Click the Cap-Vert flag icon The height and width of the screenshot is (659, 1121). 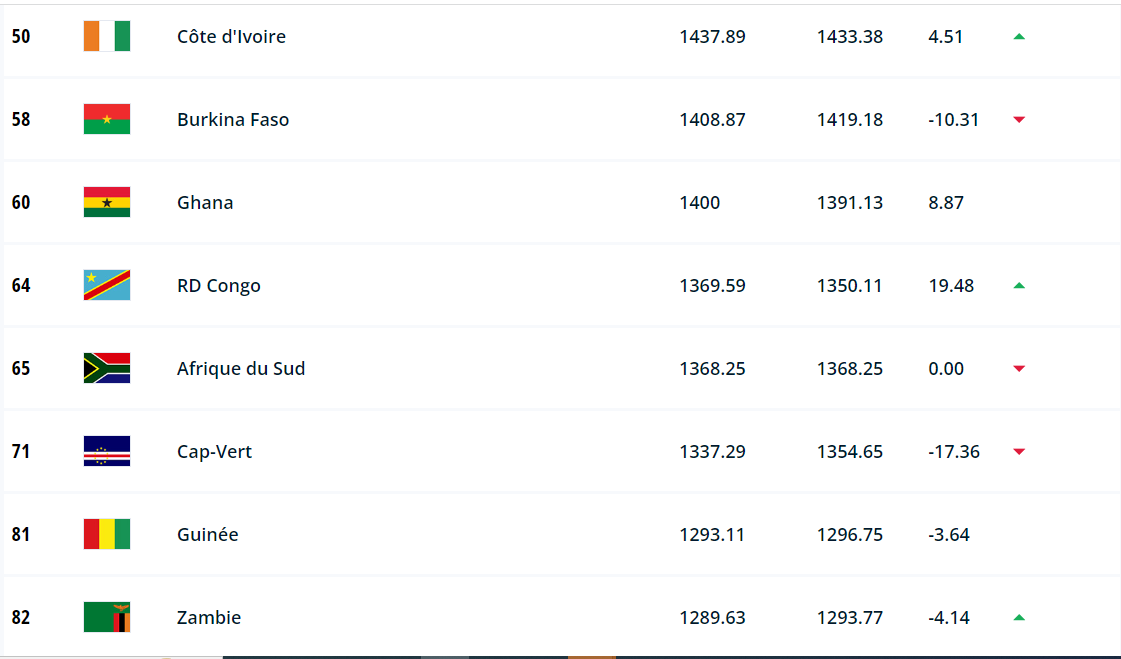107,451
